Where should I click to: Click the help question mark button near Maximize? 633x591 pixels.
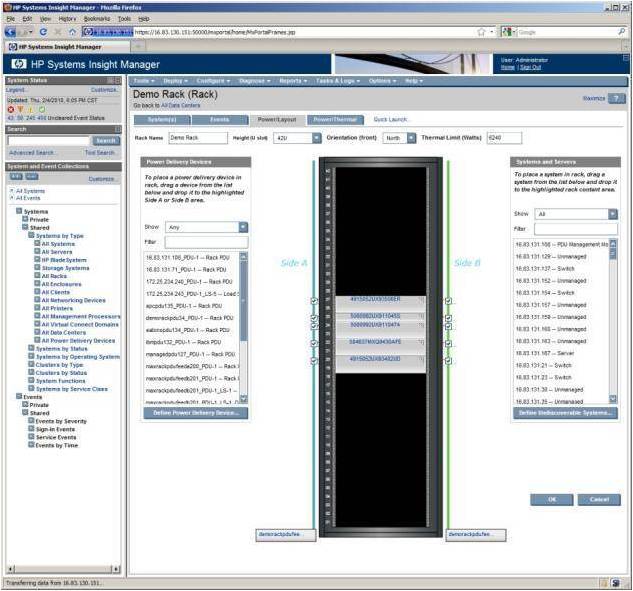click(x=616, y=98)
